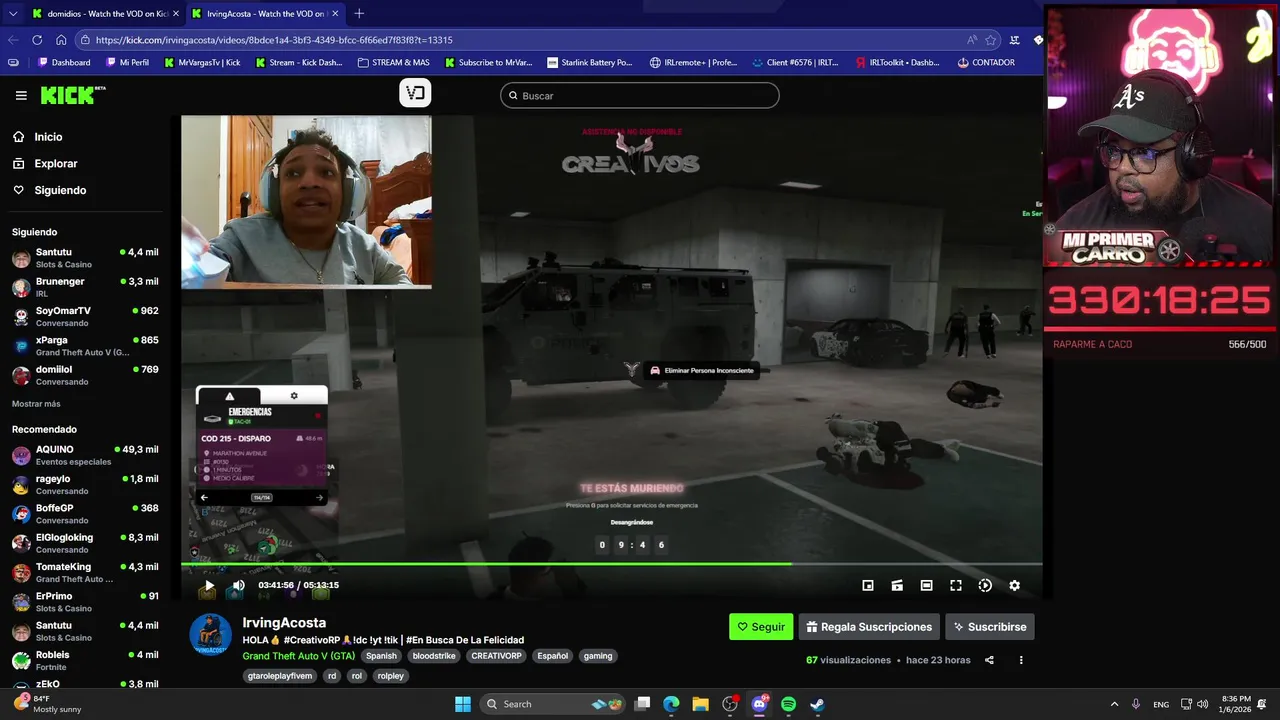This screenshot has height=720, width=1280.
Task: Cast the video to another device
Action: (897, 585)
